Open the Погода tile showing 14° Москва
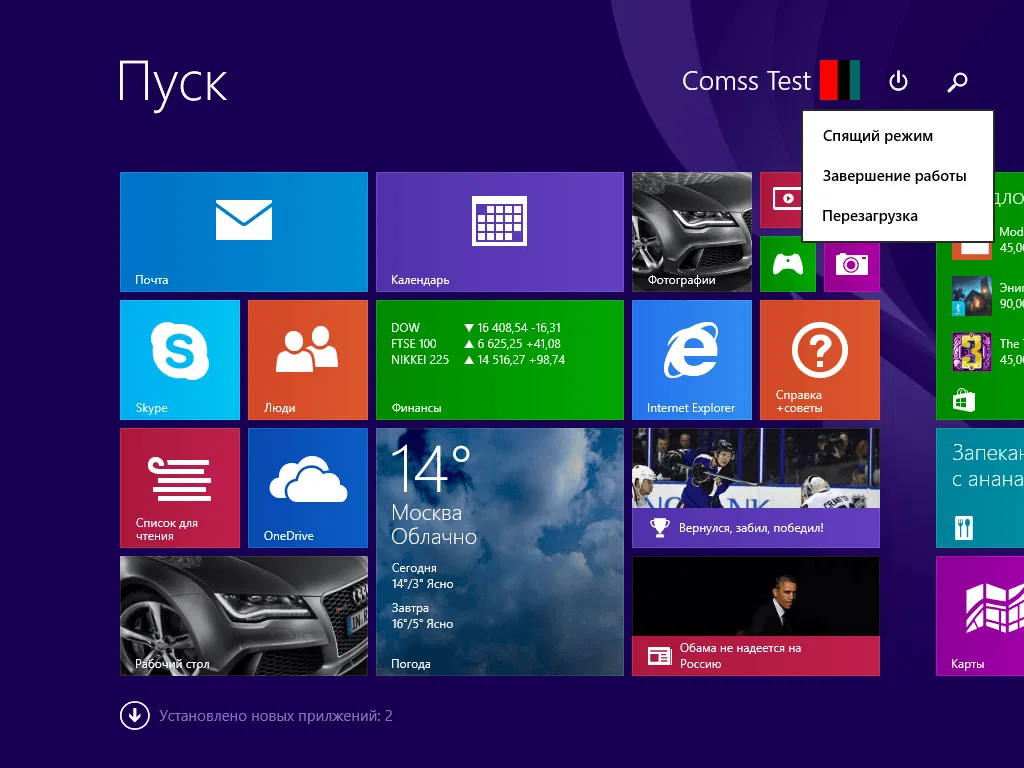The image size is (1024, 768). (x=499, y=550)
